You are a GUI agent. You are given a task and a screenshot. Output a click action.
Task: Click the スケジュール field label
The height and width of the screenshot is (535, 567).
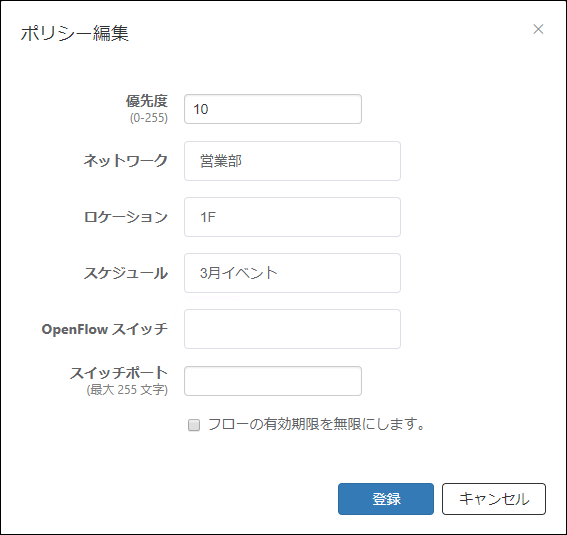click(x=125, y=273)
